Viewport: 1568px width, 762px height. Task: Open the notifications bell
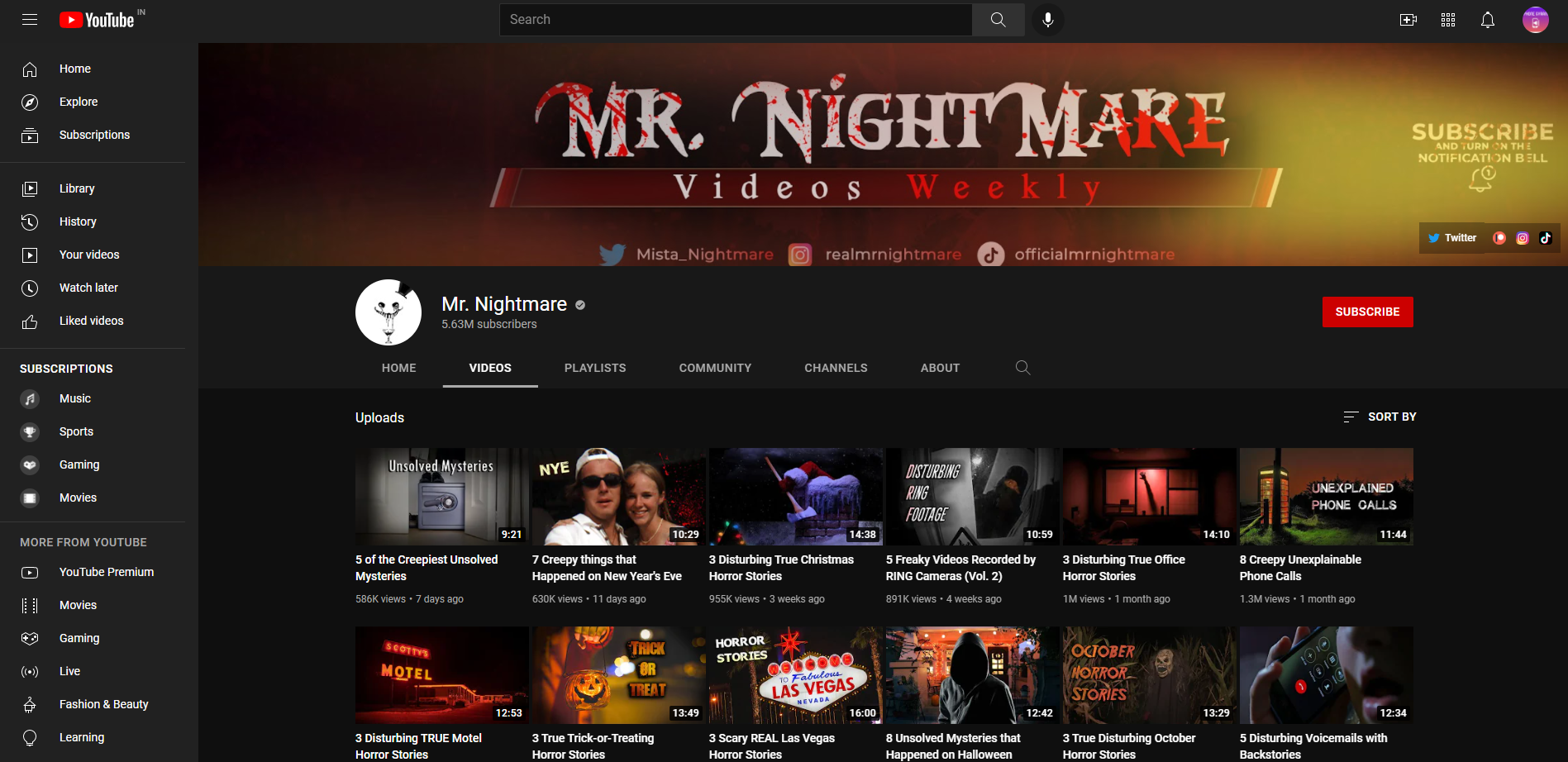coord(1487,20)
